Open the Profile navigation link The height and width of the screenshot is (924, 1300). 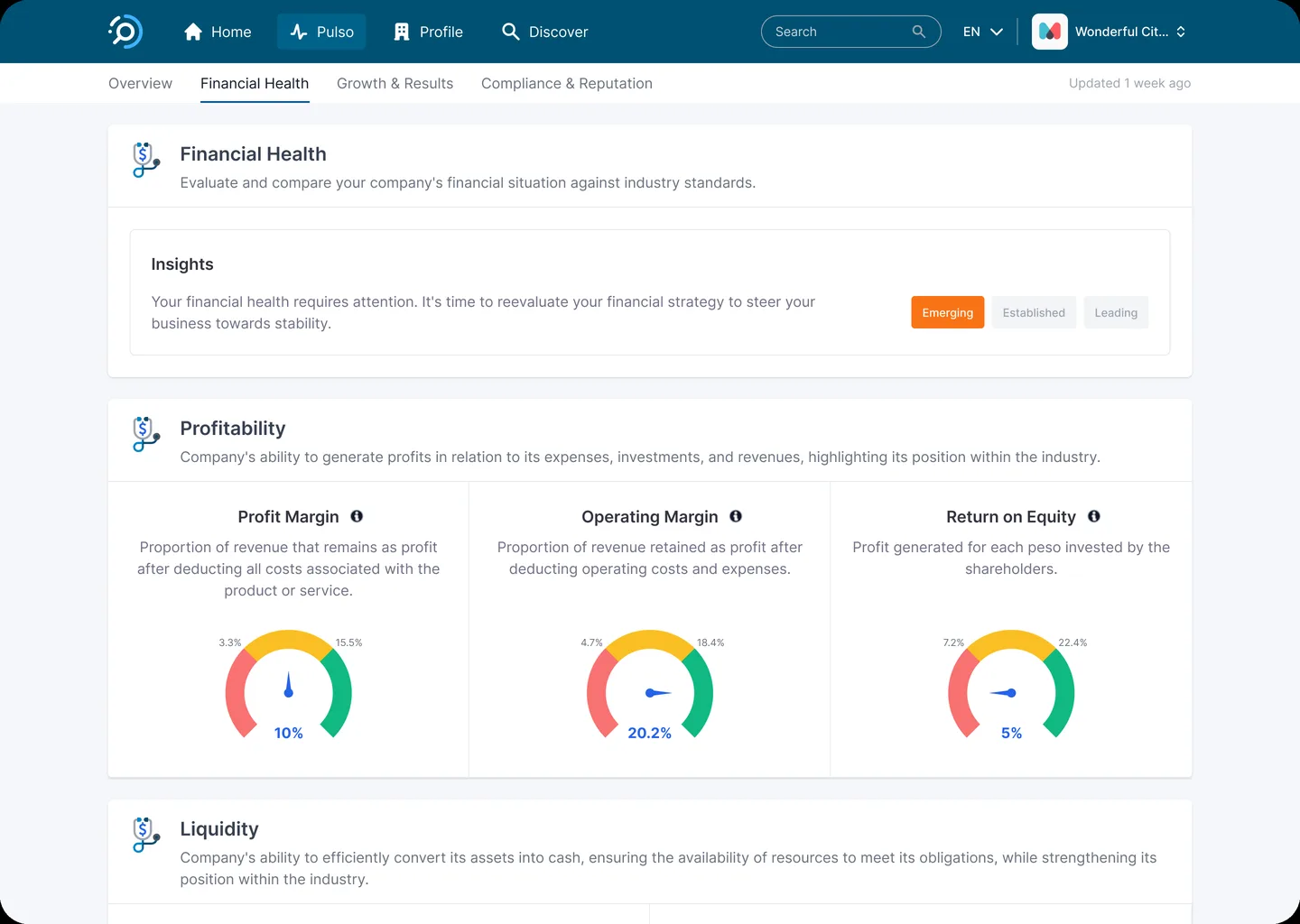(x=429, y=32)
